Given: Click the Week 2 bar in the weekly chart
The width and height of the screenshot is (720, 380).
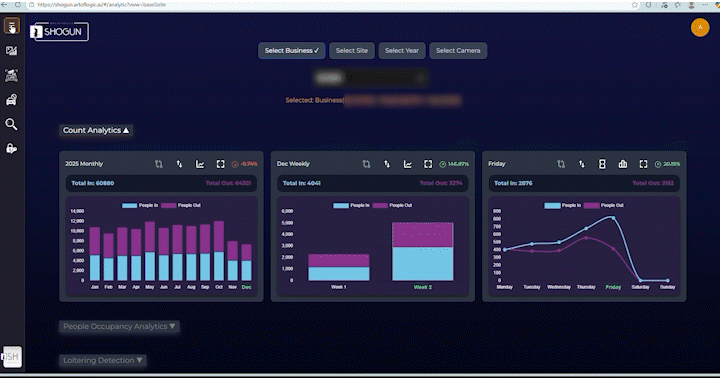Looking at the screenshot, I should [x=422, y=251].
